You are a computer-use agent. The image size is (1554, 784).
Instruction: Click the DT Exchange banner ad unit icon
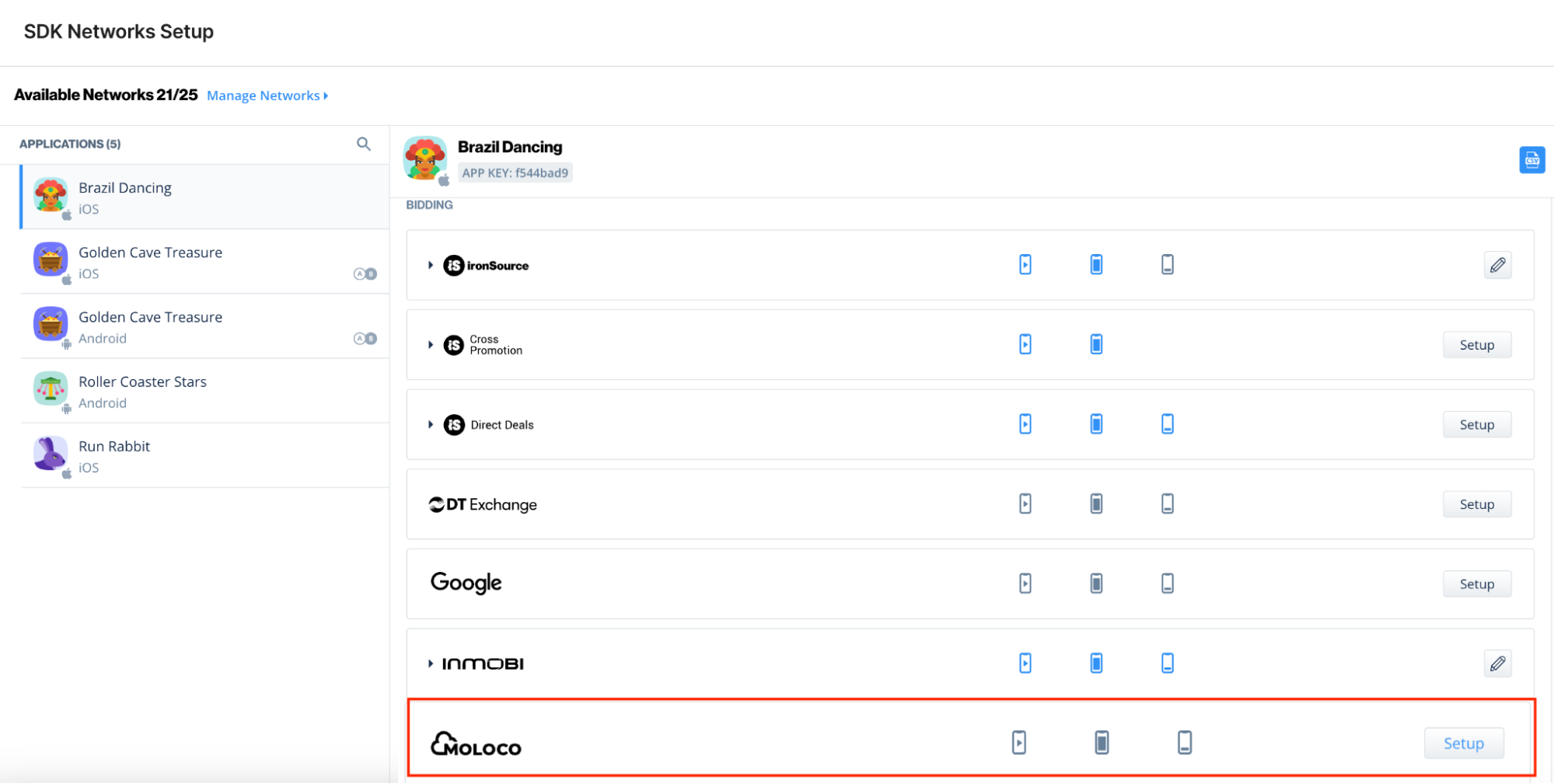[1167, 504]
